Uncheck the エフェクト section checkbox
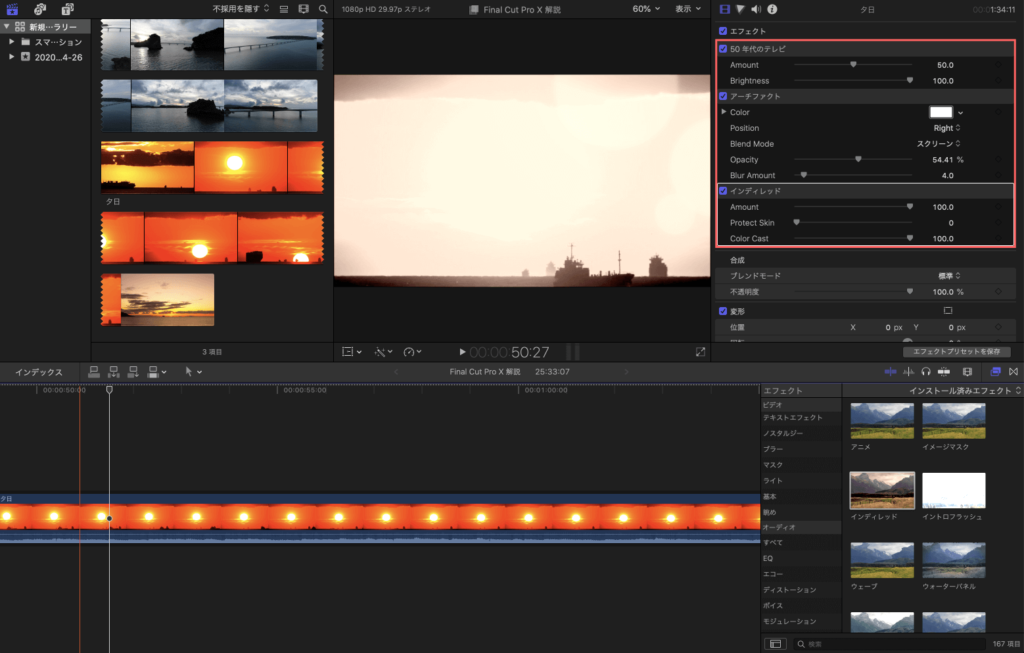The height and width of the screenshot is (653, 1024). (x=723, y=31)
